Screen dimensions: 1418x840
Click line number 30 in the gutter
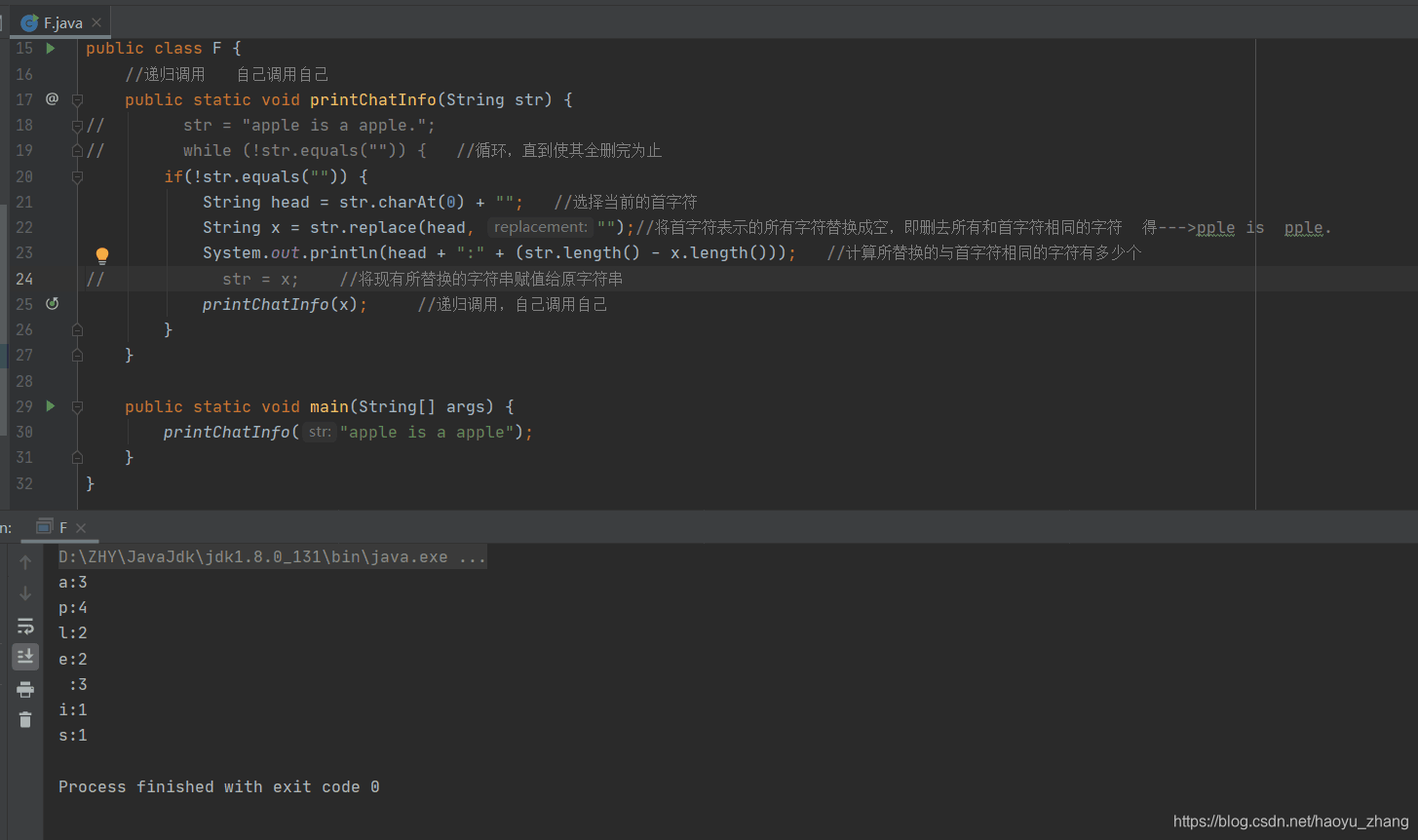(24, 432)
